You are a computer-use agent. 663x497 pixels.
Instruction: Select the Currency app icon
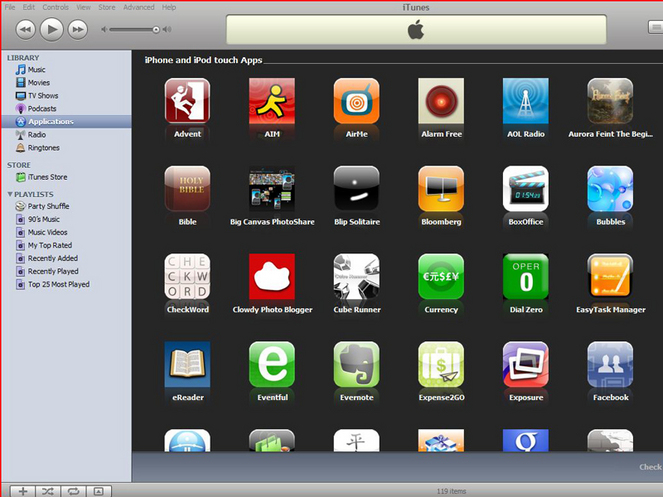[x=441, y=277]
